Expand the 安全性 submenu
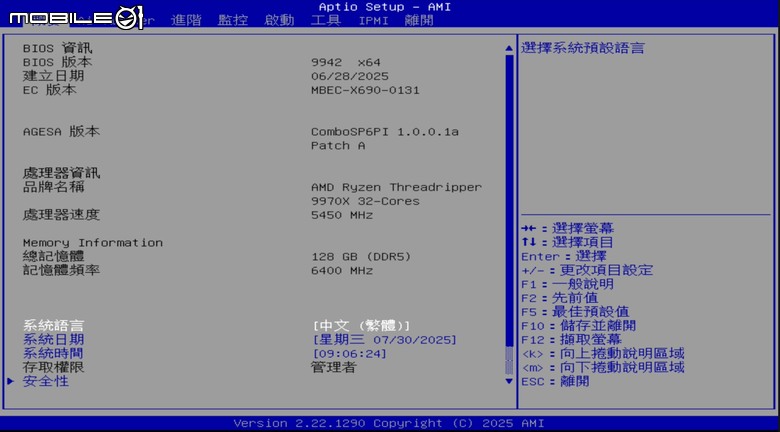 pyautogui.click(x=46, y=382)
